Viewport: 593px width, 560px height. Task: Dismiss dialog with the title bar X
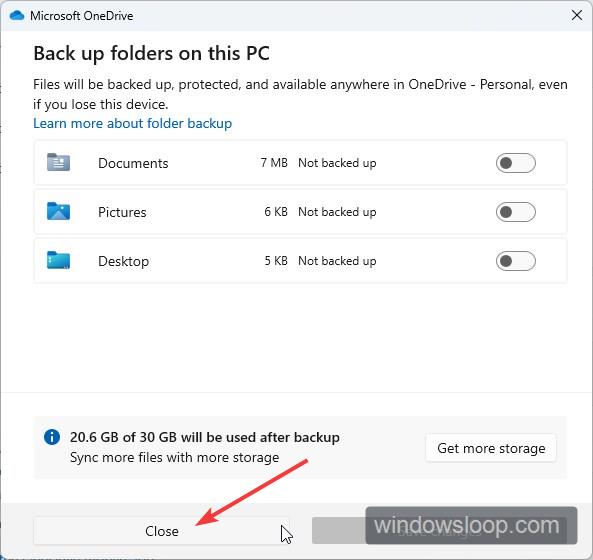[x=577, y=16]
